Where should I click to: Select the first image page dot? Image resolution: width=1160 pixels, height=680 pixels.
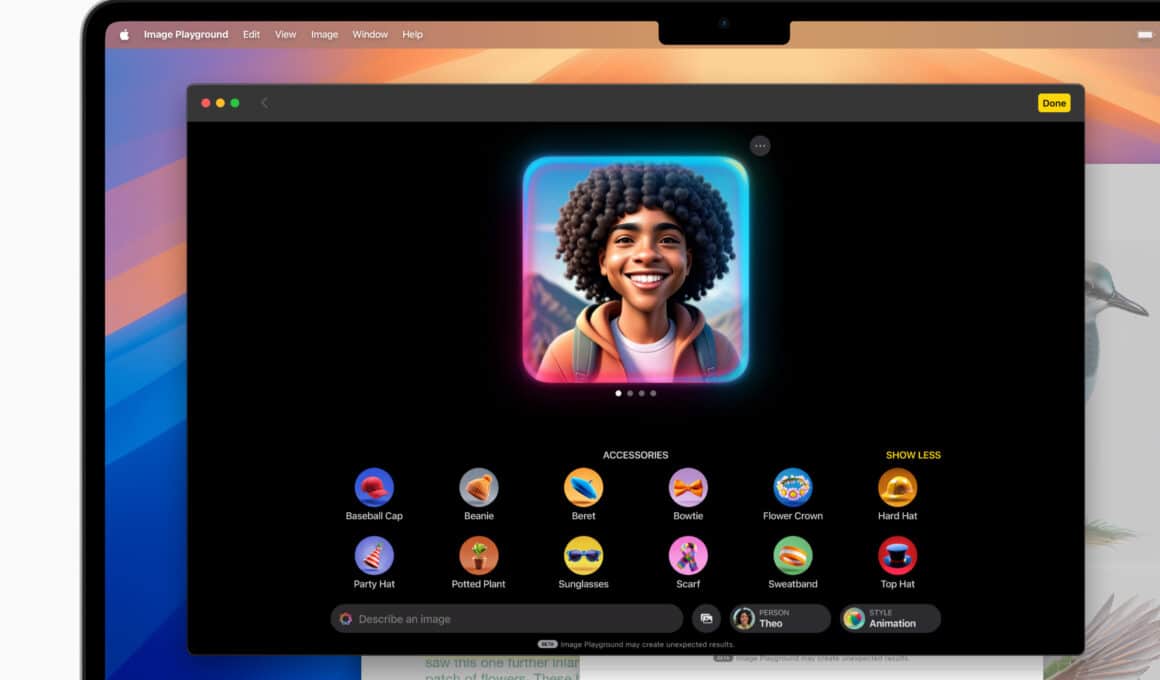coord(618,394)
